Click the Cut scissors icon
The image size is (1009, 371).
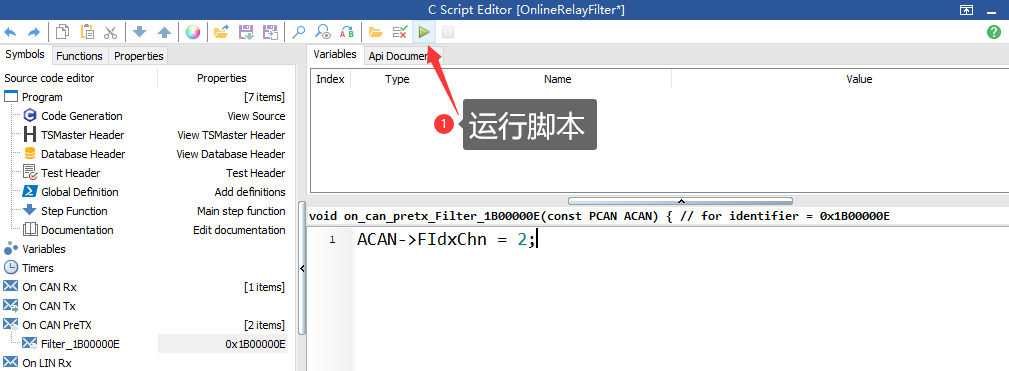click(x=111, y=32)
